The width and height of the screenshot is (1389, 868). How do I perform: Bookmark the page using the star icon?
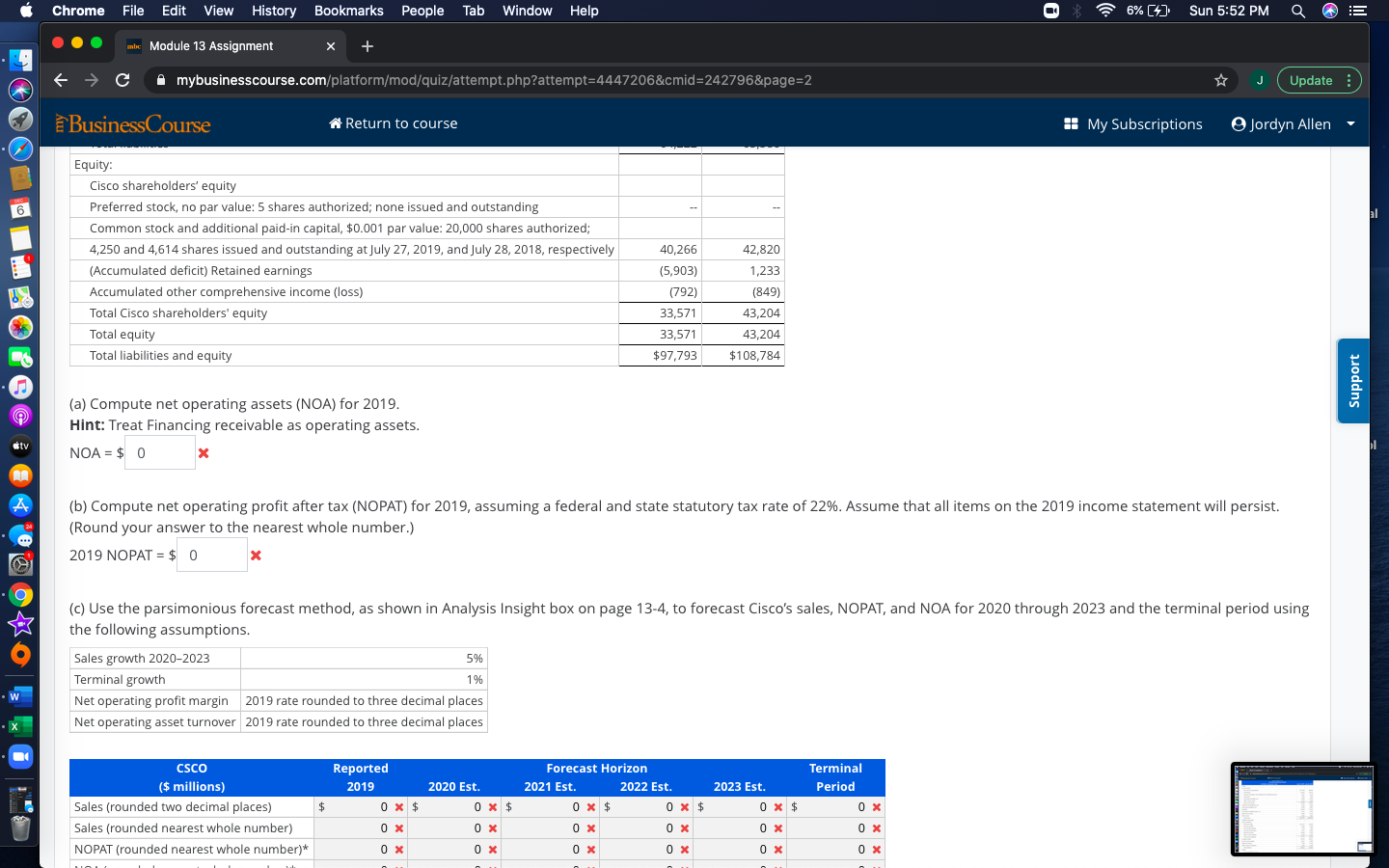(1221, 80)
